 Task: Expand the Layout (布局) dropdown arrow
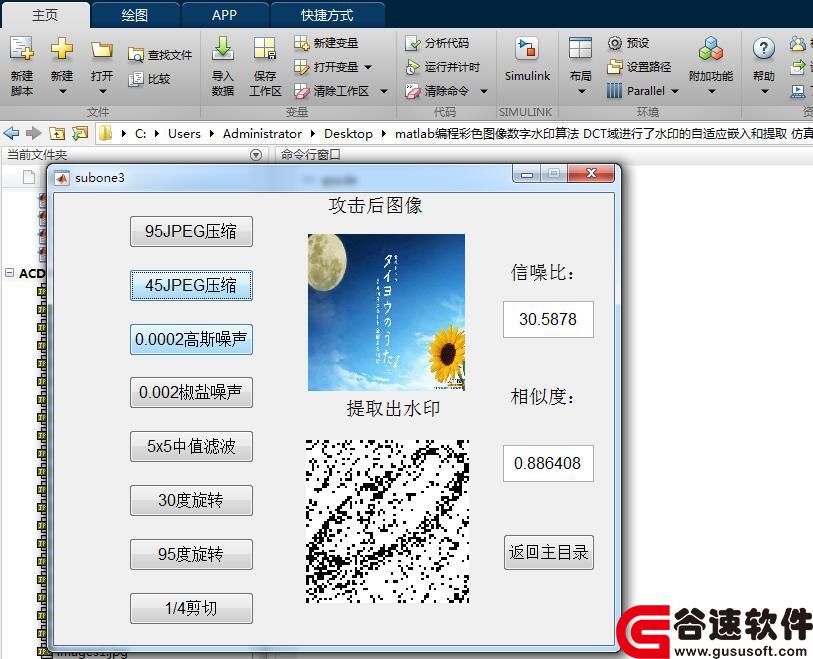tap(581, 92)
